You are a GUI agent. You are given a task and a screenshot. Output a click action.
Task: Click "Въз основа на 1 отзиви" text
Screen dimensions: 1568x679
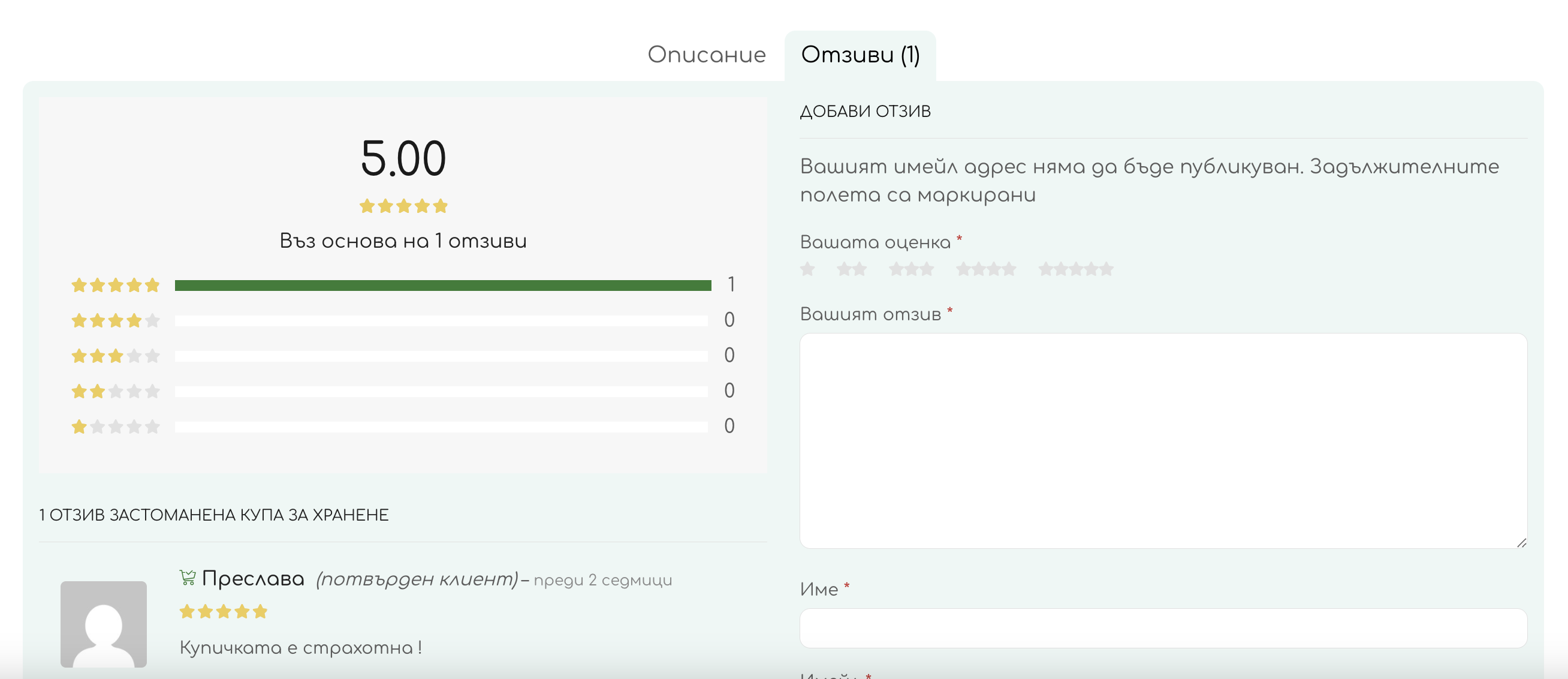coord(403,241)
